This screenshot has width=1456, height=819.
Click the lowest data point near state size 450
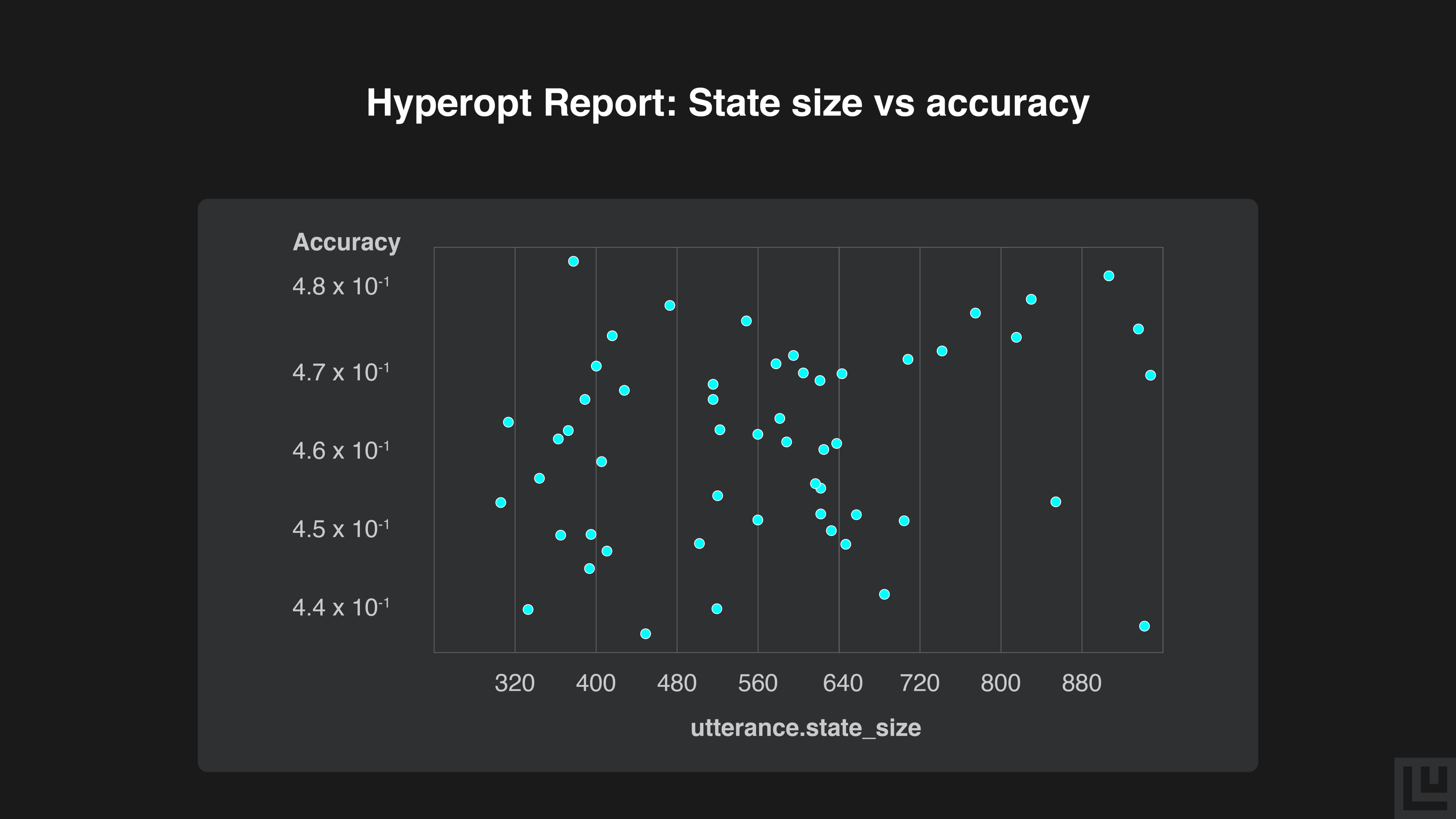pyautogui.click(x=645, y=634)
